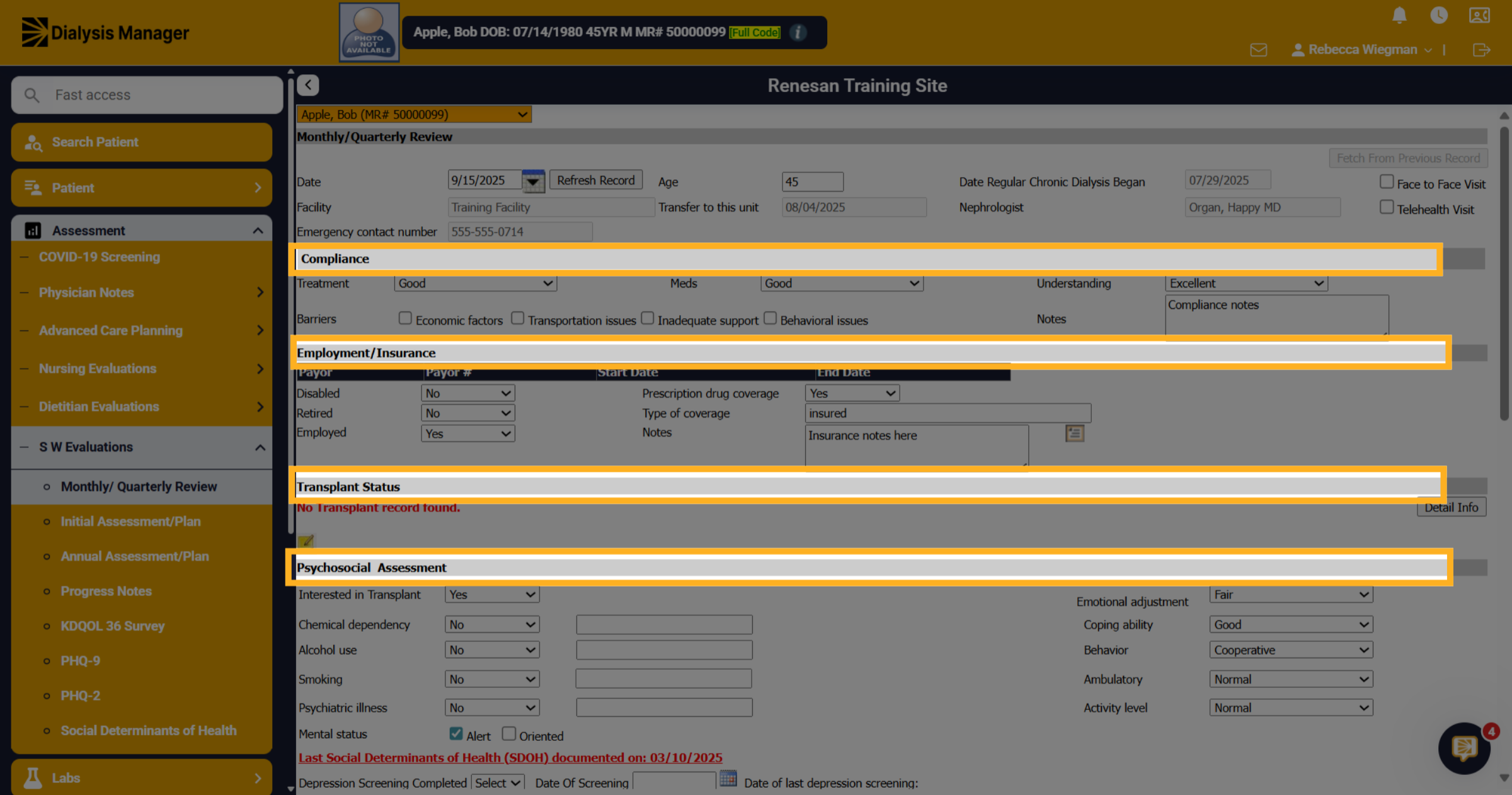Open Emotional adjustment dropdown

[1291, 595]
